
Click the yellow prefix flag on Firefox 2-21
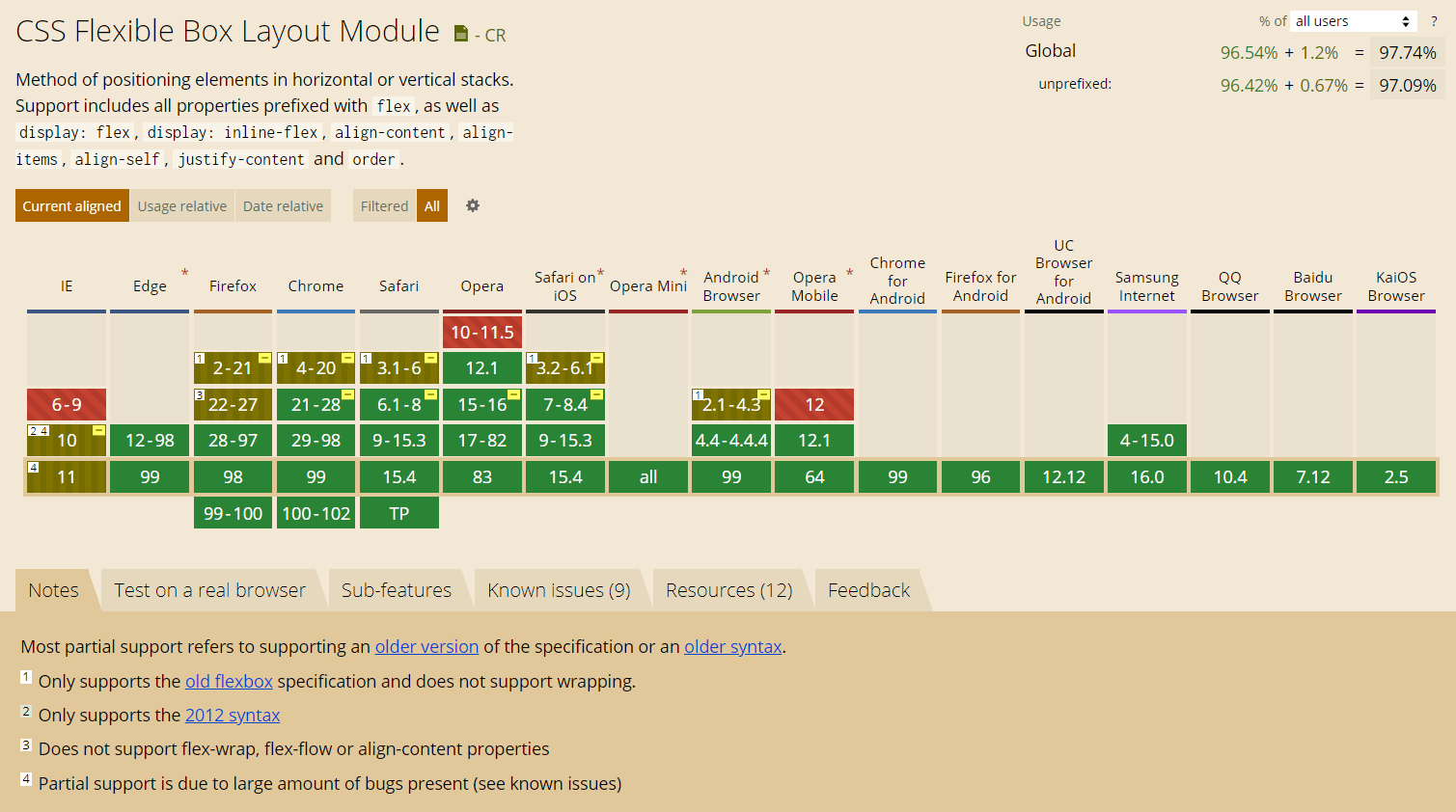[x=264, y=358]
